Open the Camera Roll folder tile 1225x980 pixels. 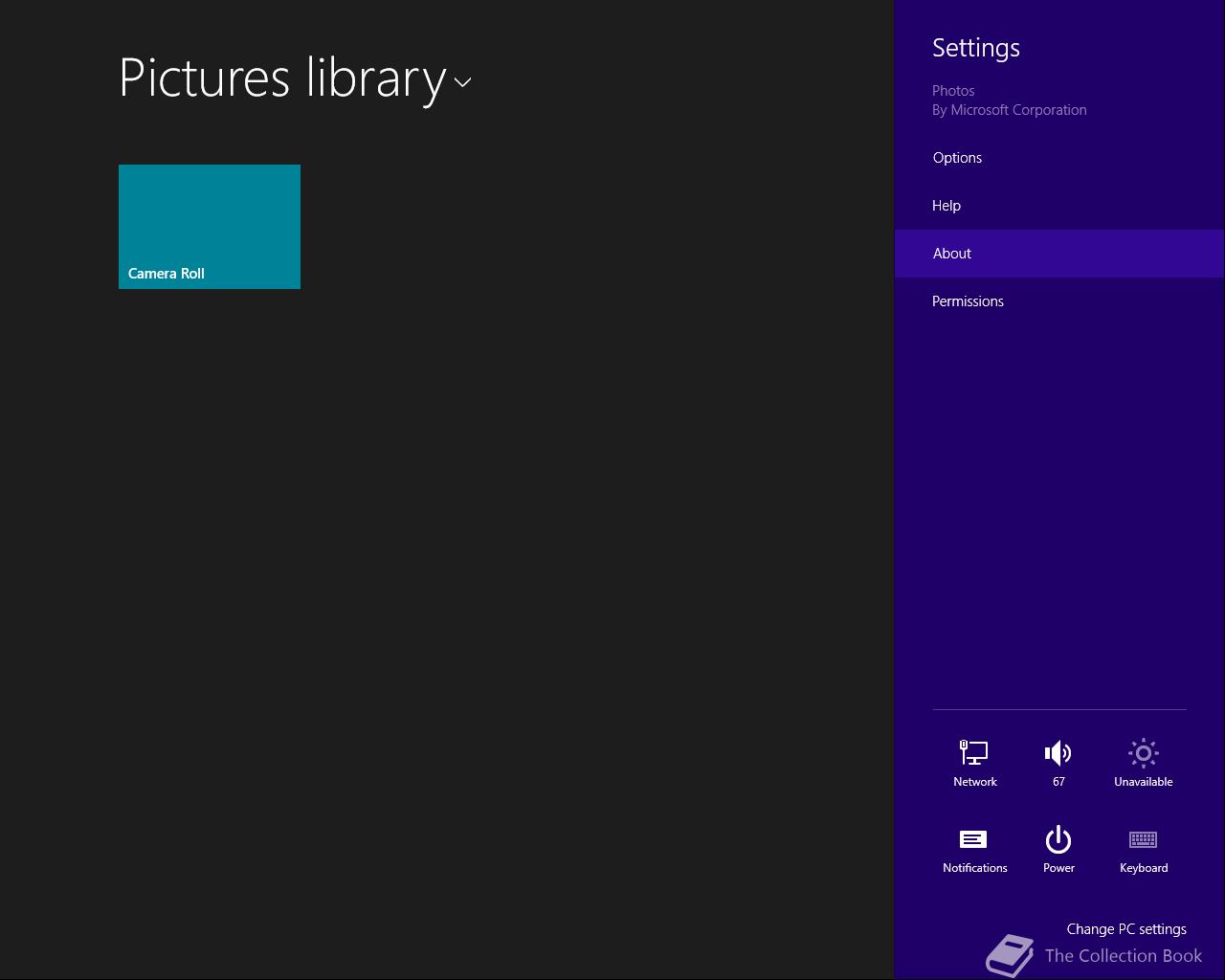tap(210, 227)
